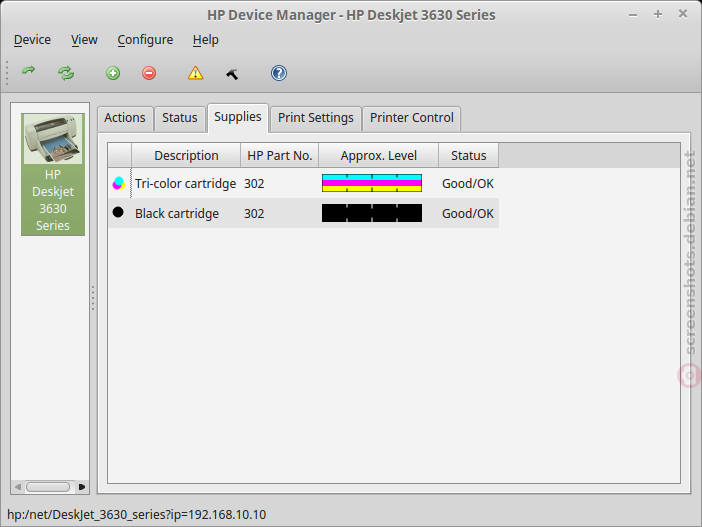Click the black ink level bar
Screen dimensions: 702x527
tap(372, 213)
